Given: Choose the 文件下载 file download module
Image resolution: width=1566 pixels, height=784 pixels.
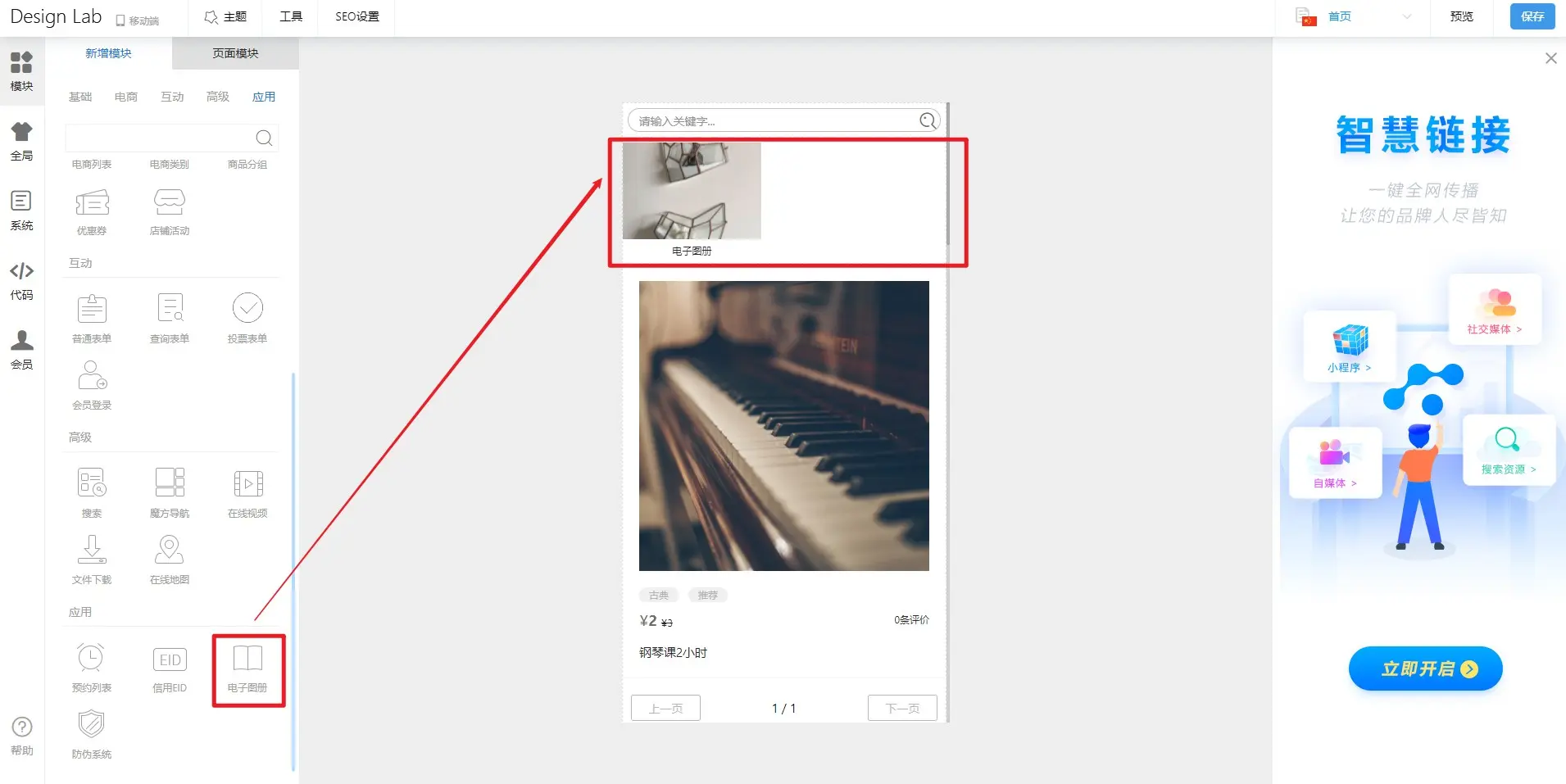Looking at the screenshot, I should pos(91,560).
